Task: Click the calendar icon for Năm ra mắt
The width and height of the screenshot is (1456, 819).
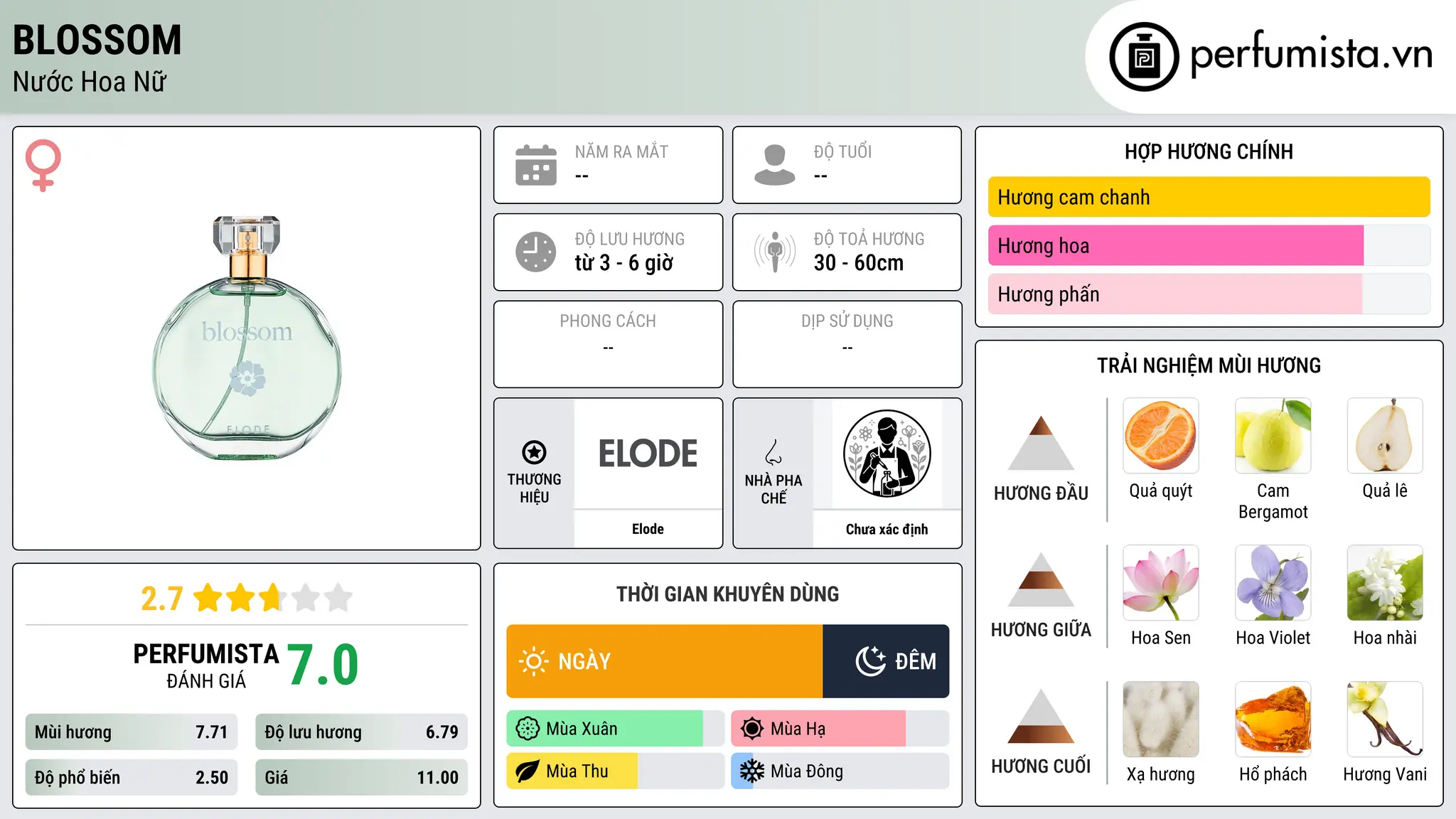Action: pos(536,165)
